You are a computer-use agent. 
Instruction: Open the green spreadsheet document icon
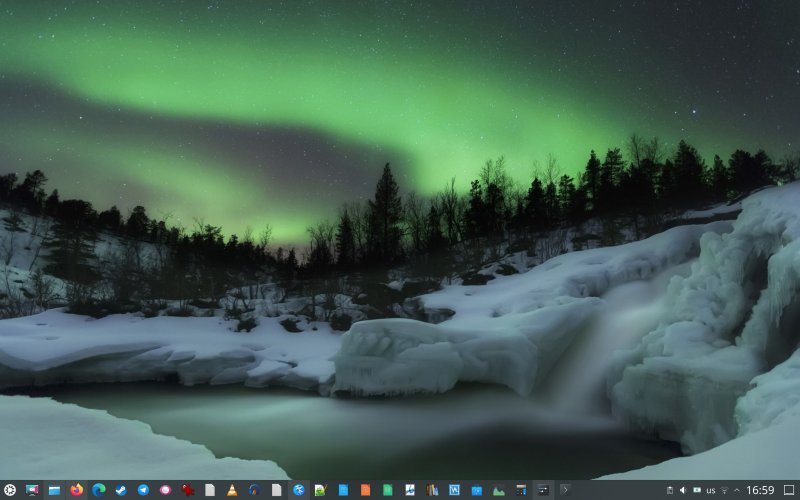pos(388,490)
